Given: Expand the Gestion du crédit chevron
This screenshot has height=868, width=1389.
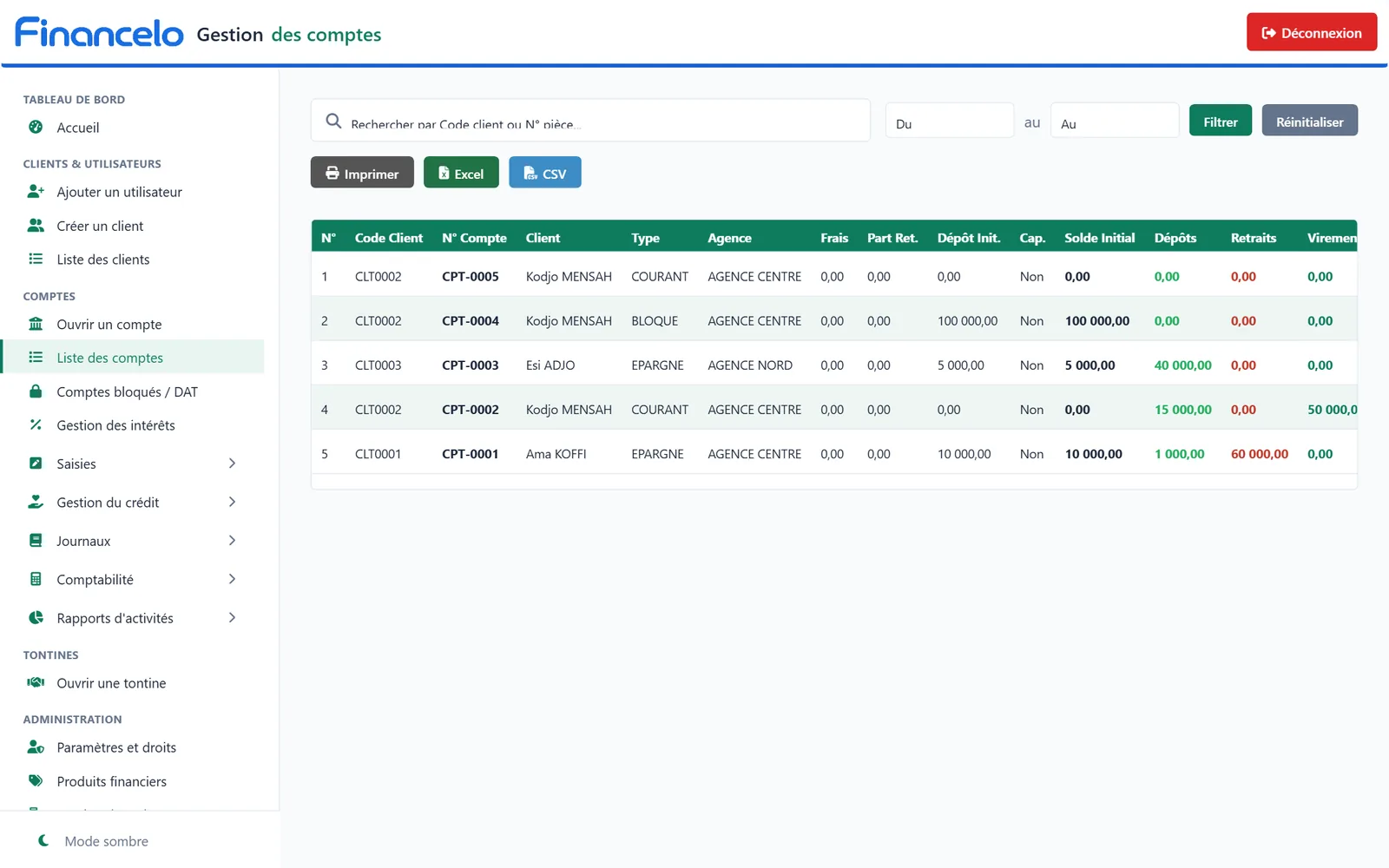Looking at the screenshot, I should pyautogui.click(x=232, y=502).
